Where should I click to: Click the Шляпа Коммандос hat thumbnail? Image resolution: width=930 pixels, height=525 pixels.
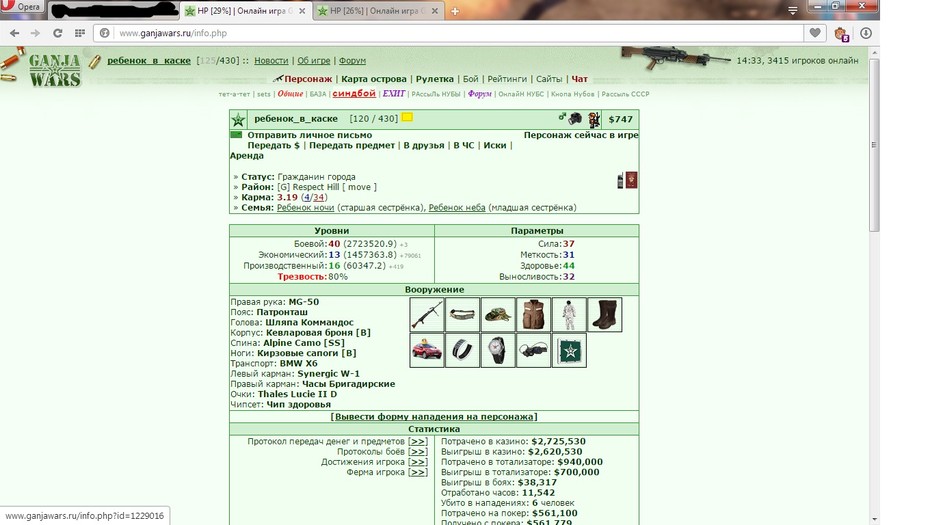498,314
